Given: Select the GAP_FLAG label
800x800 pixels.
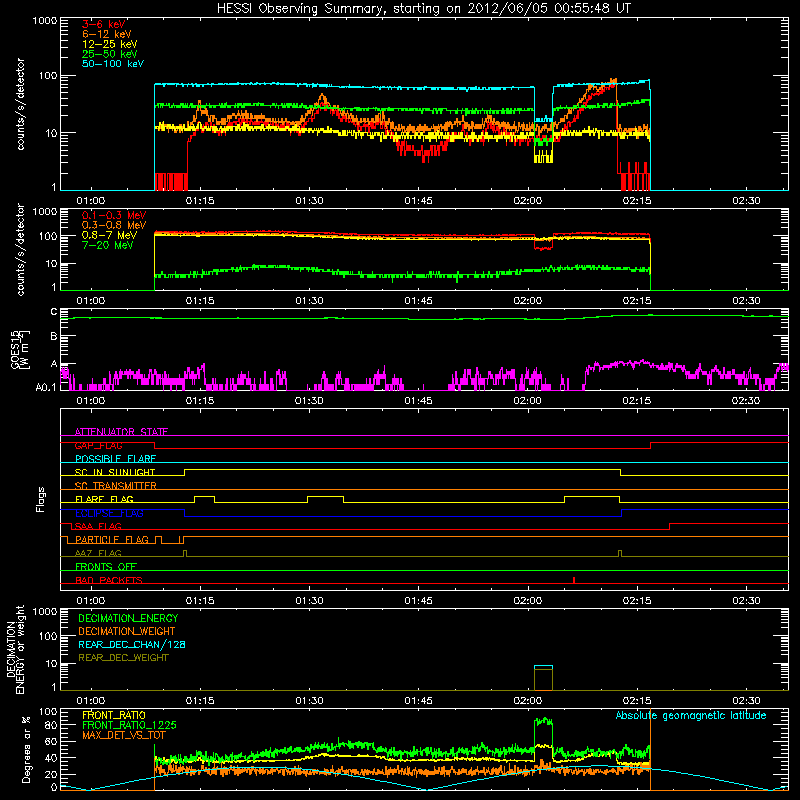Looking at the screenshot, I should (98, 445).
